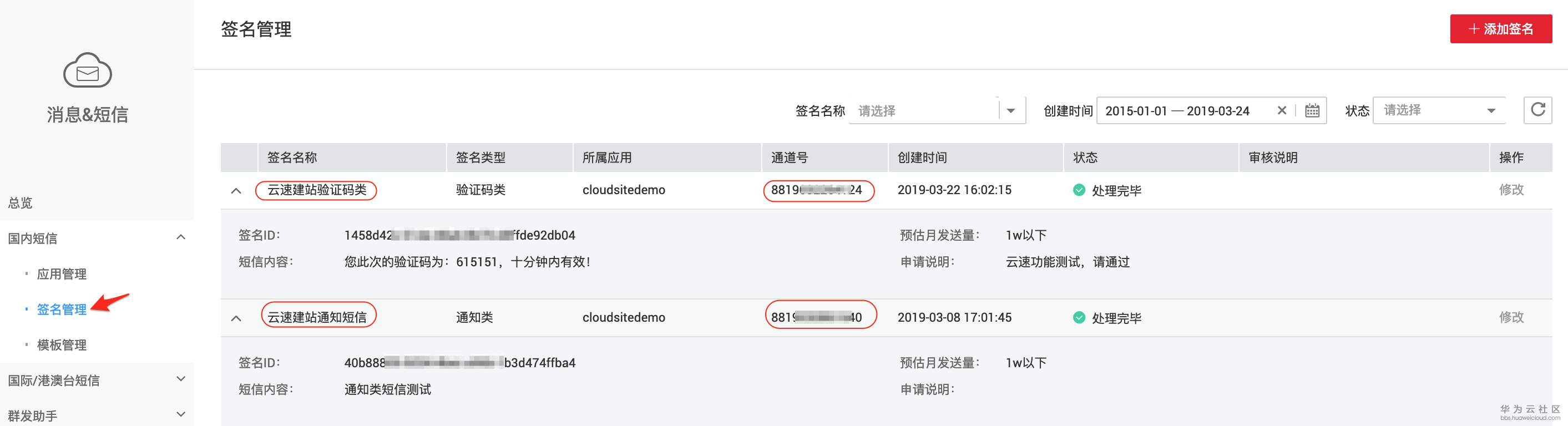Click green status icon for 云速建站验证码类
Image resolution: width=1568 pixels, height=426 pixels.
1079,190
